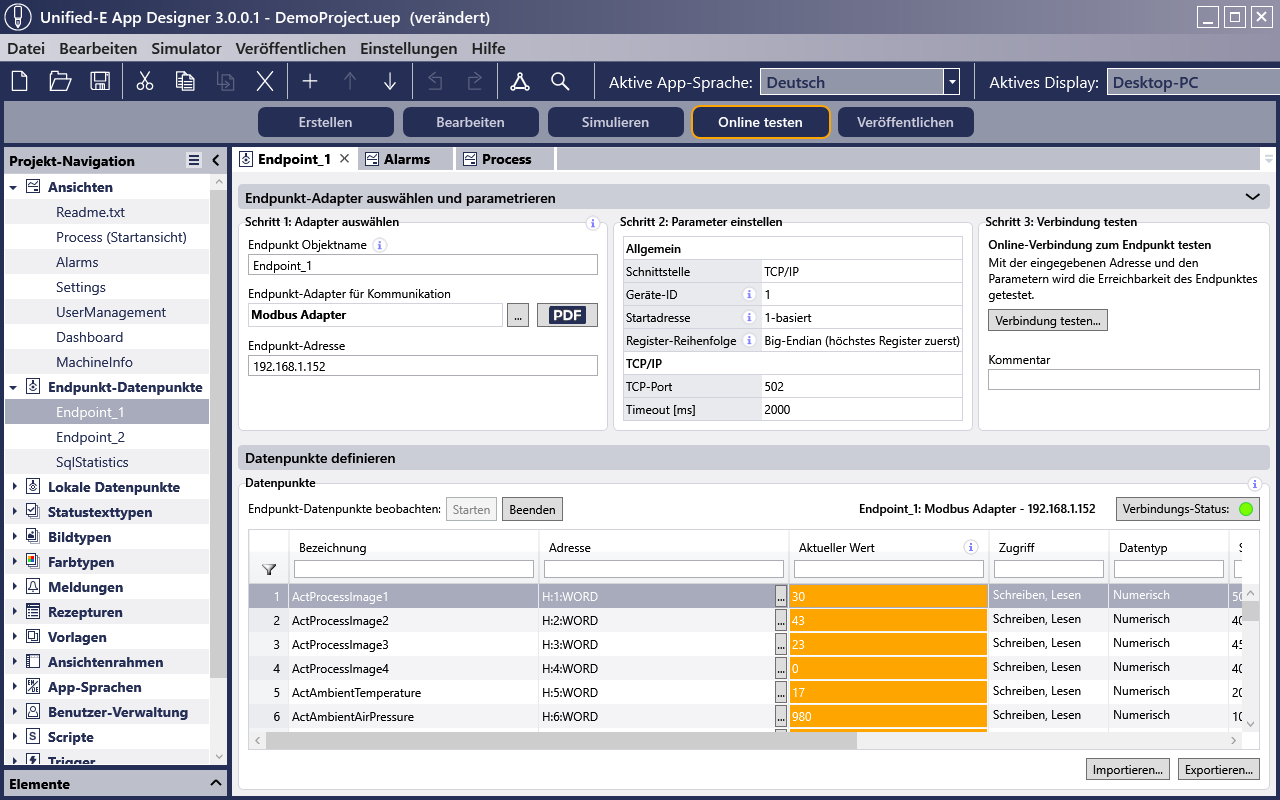Open search with the magnifier icon
Screen dimensions: 1280x800
tap(560, 82)
